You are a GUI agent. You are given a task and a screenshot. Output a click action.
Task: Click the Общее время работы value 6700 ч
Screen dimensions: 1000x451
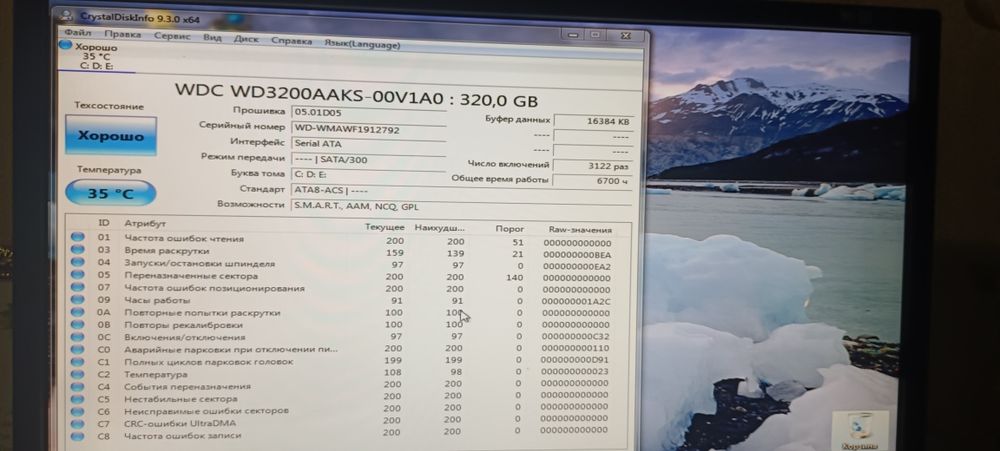[593, 181]
